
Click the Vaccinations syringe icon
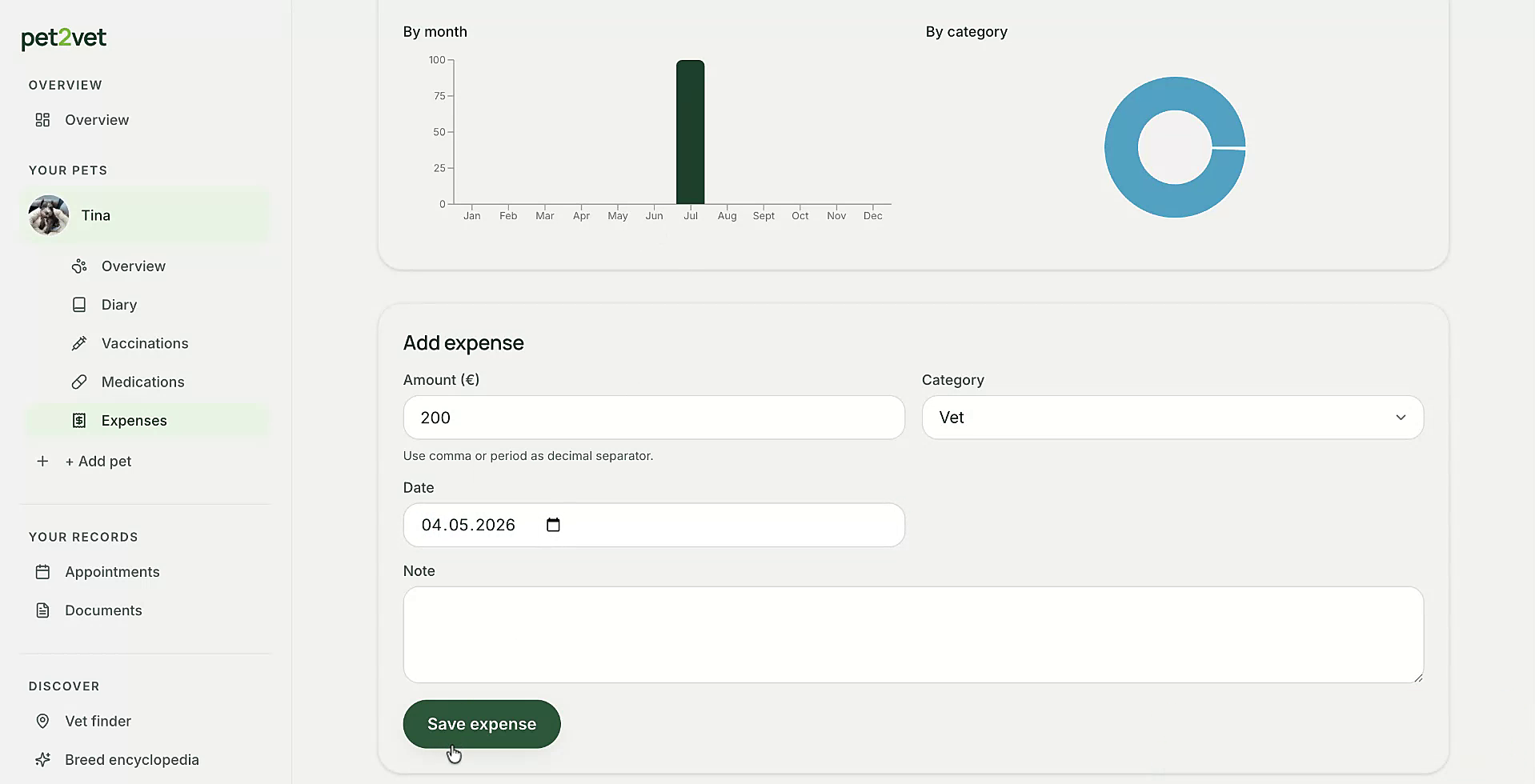click(79, 343)
